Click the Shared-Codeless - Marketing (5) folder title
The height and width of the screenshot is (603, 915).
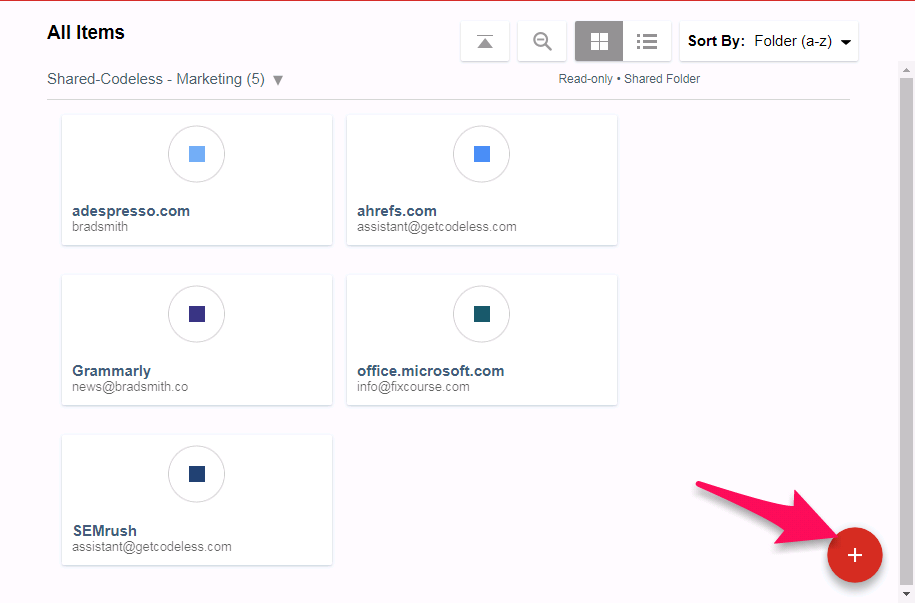point(156,79)
